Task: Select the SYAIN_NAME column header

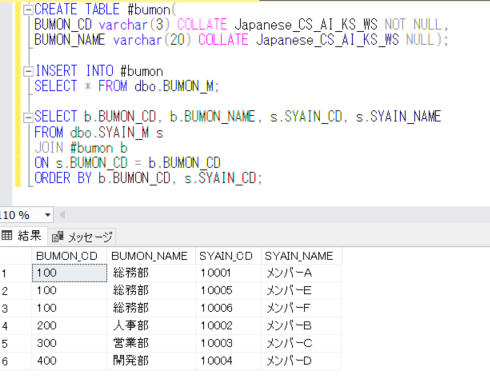Action: 301,256
